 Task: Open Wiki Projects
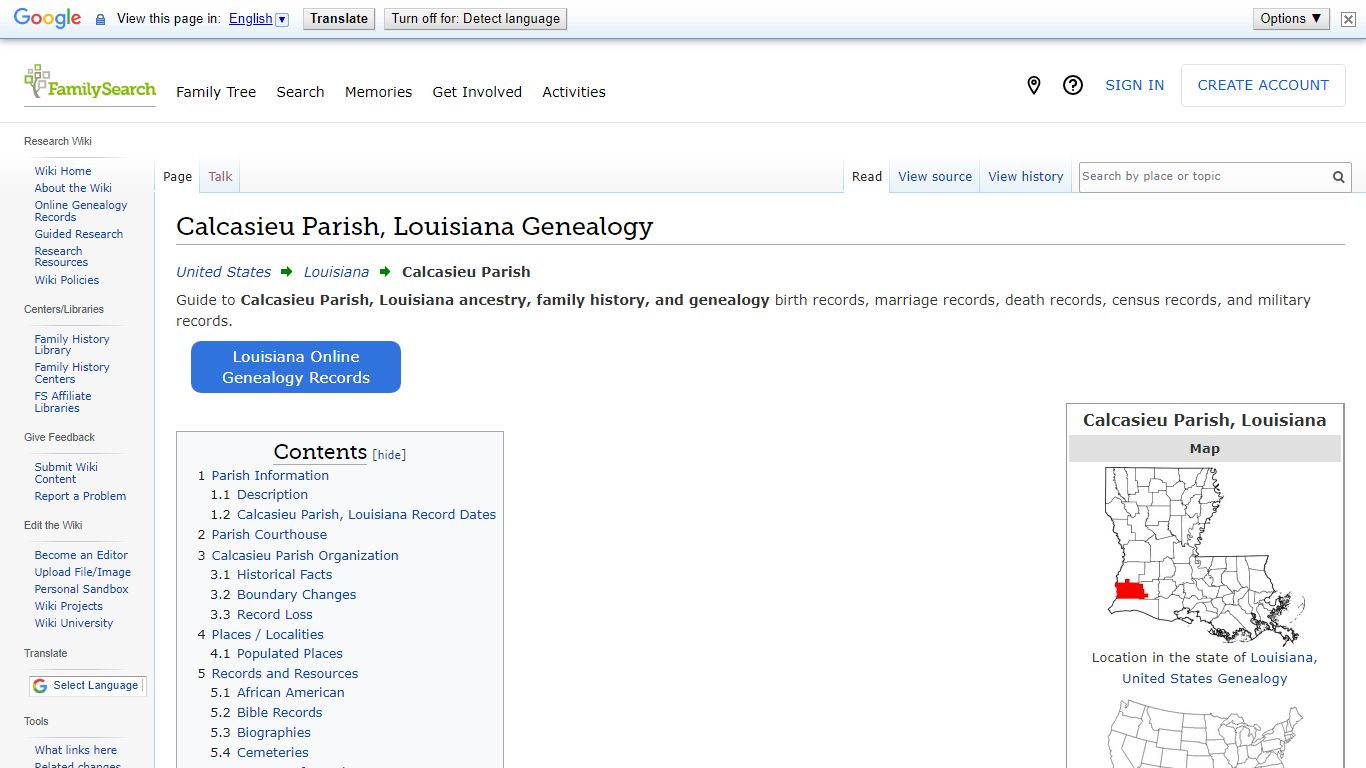68,606
